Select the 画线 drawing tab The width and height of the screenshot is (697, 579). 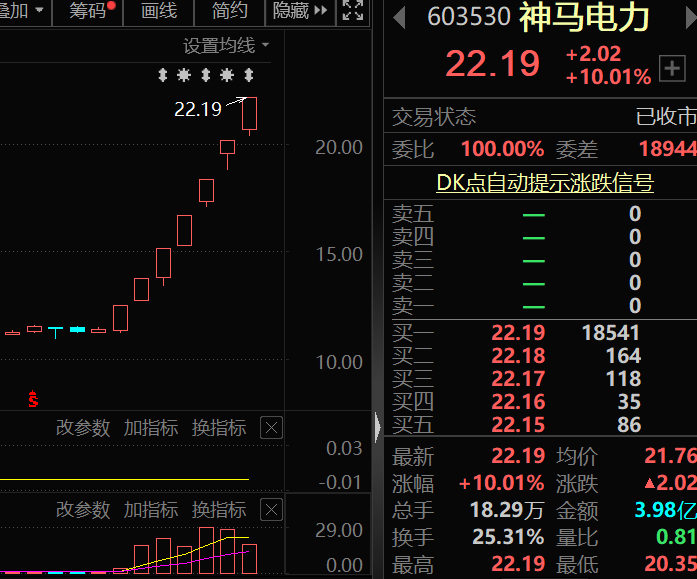click(159, 11)
